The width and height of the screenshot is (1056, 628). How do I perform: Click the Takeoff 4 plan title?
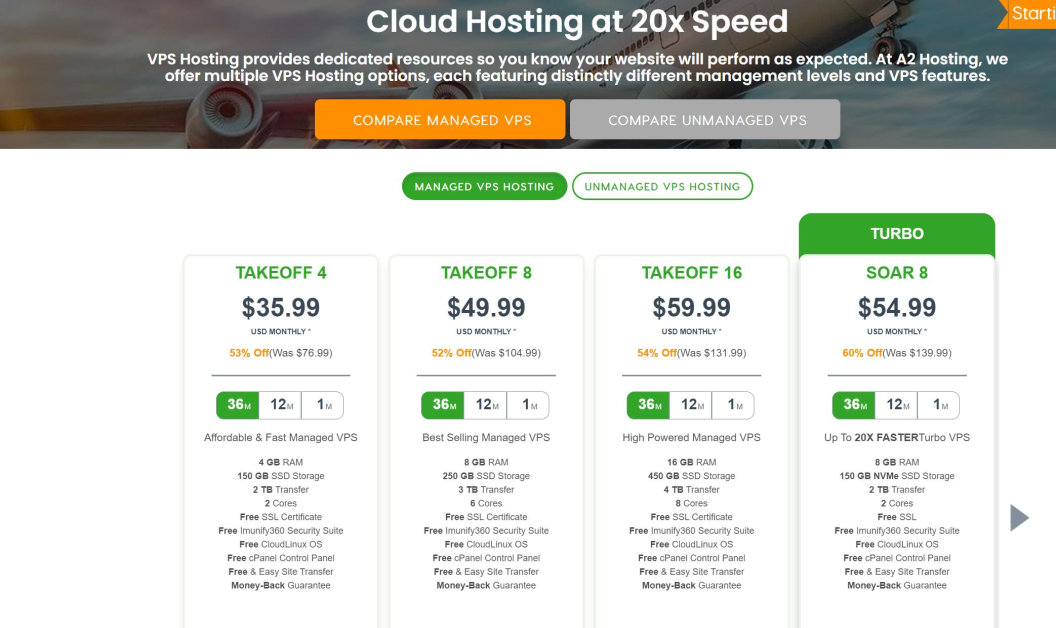point(281,273)
